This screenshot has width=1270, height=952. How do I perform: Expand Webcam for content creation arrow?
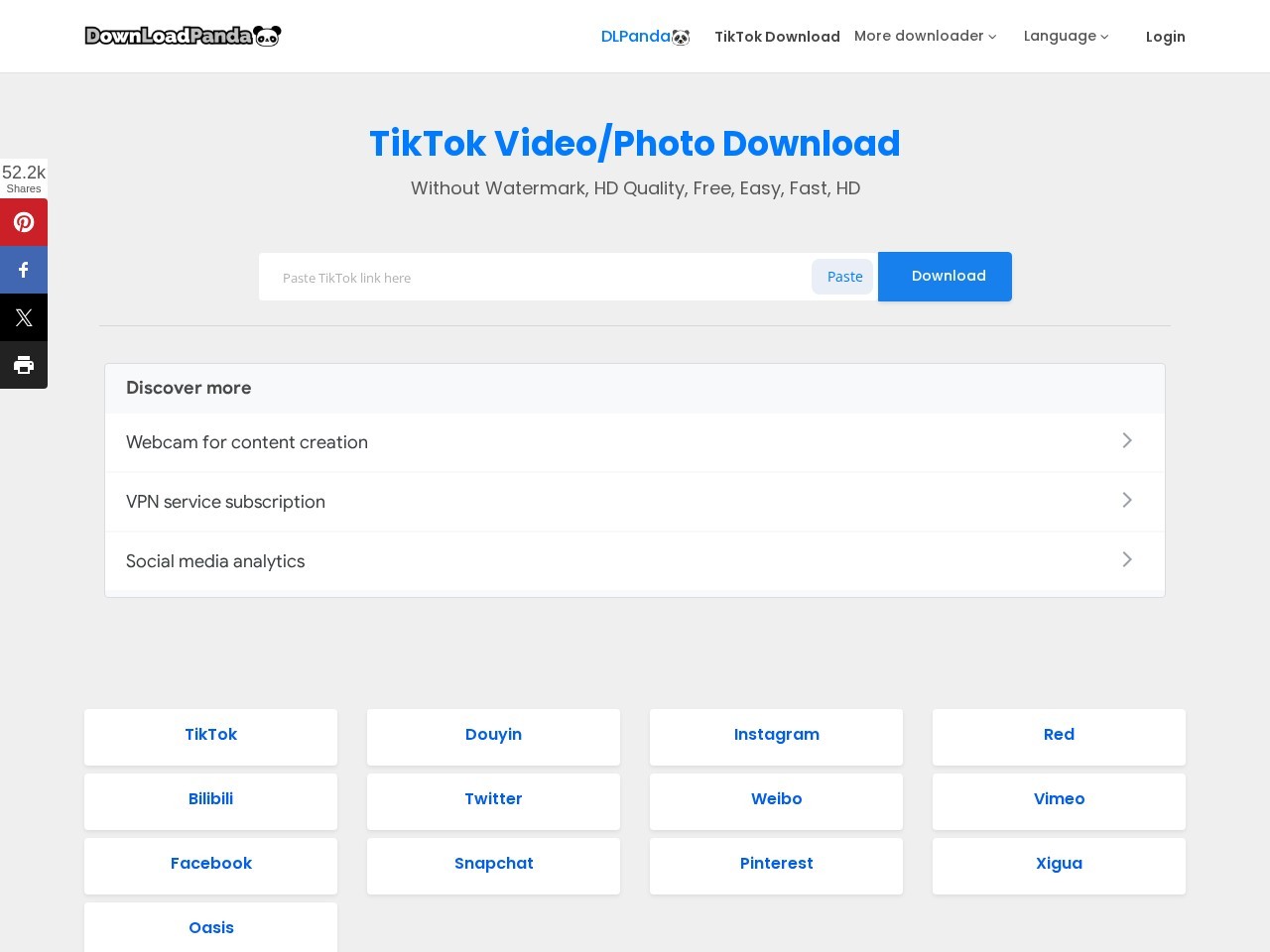pos(1126,440)
